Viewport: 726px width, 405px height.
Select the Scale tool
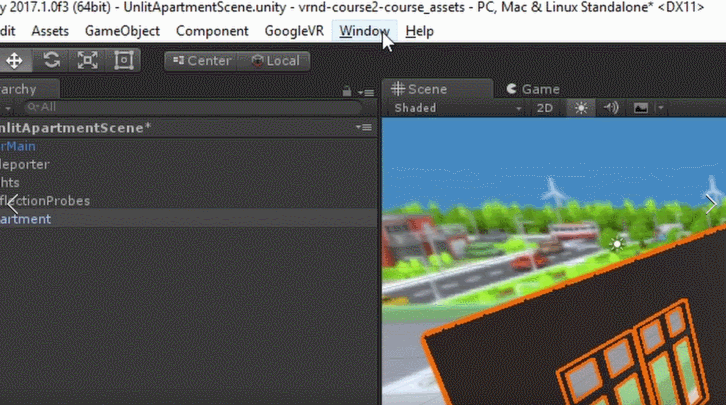pyautogui.click(x=87, y=60)
